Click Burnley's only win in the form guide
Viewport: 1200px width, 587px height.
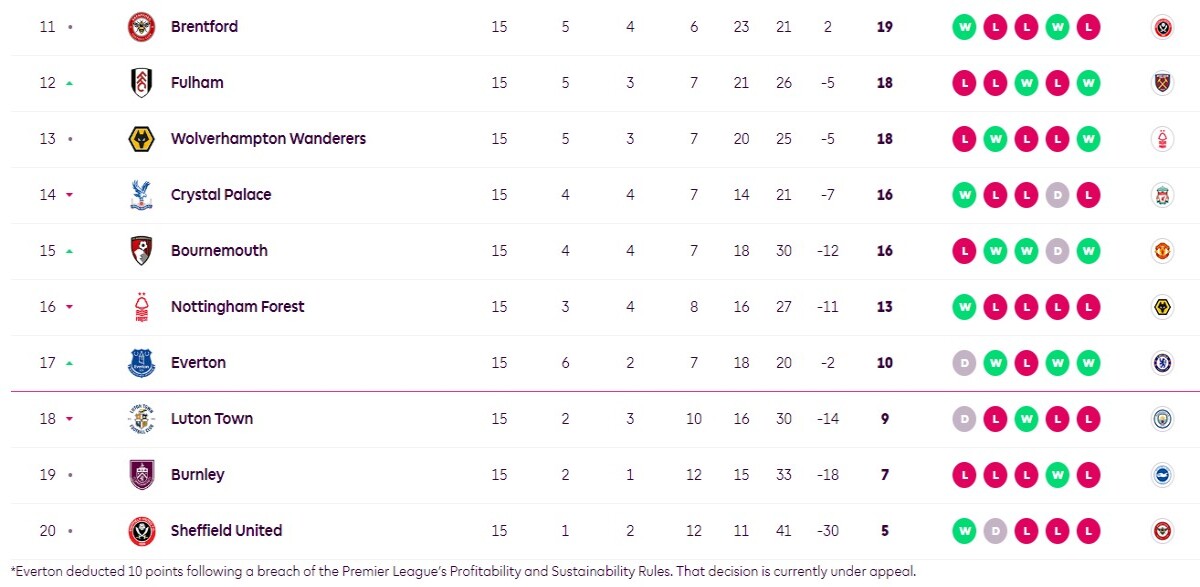[x=1057, y=475]
